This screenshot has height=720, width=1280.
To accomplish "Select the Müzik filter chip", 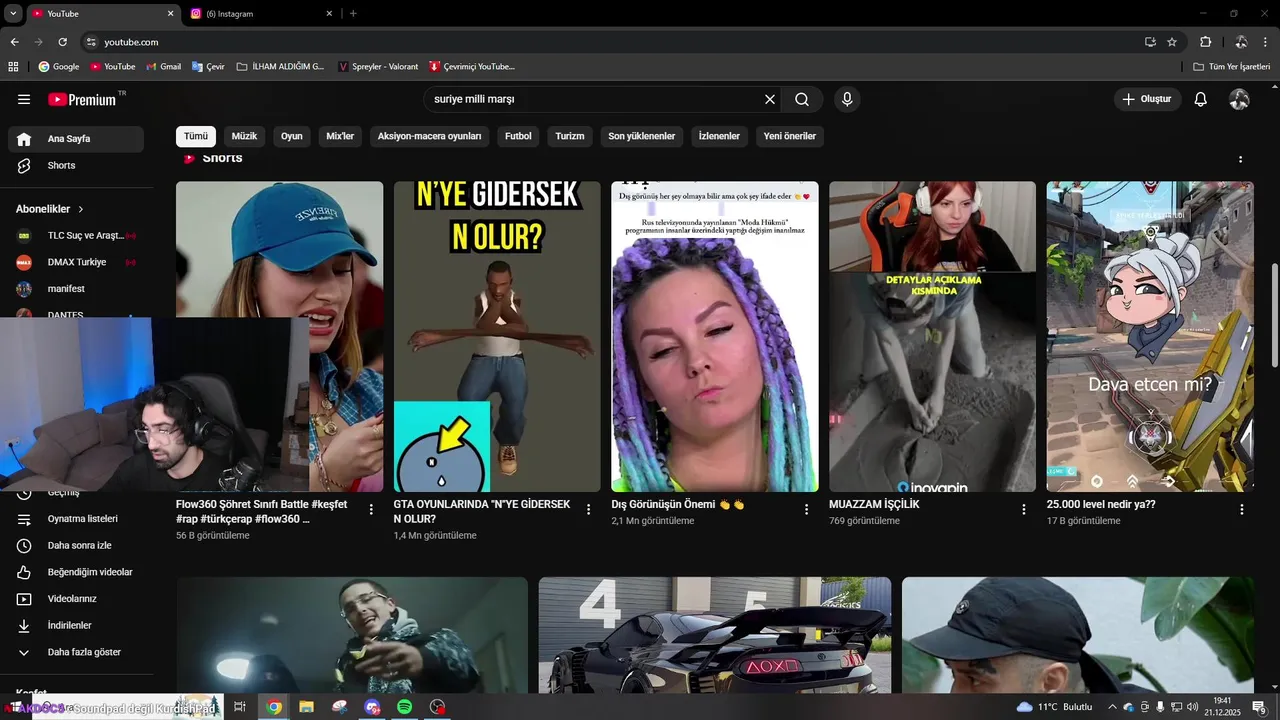I will tap(244, 136).
